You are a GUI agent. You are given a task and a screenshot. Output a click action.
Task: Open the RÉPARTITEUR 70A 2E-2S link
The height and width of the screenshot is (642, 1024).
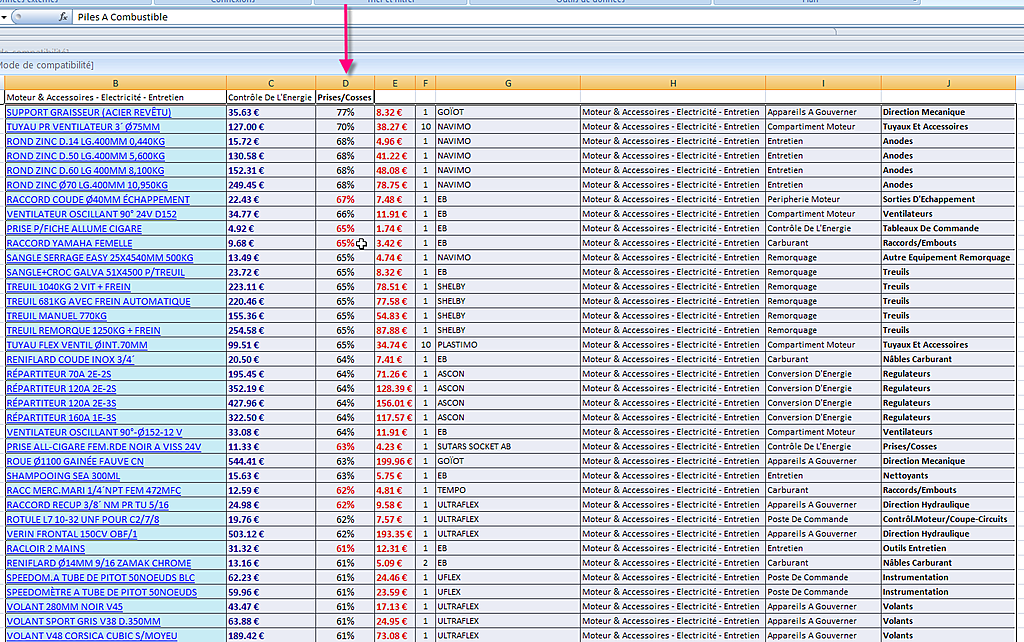59,374
